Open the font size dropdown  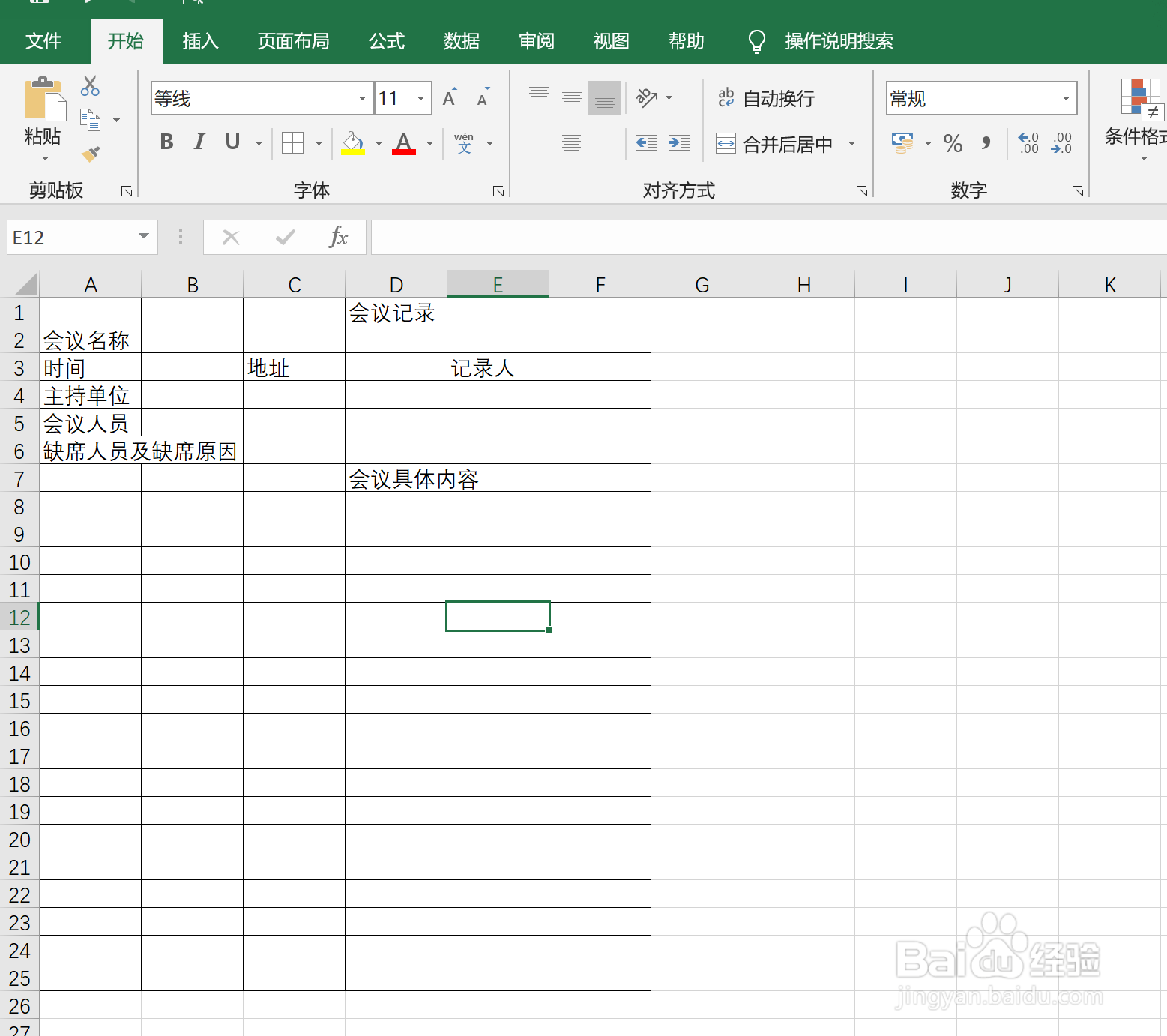(x=420, y=98)
